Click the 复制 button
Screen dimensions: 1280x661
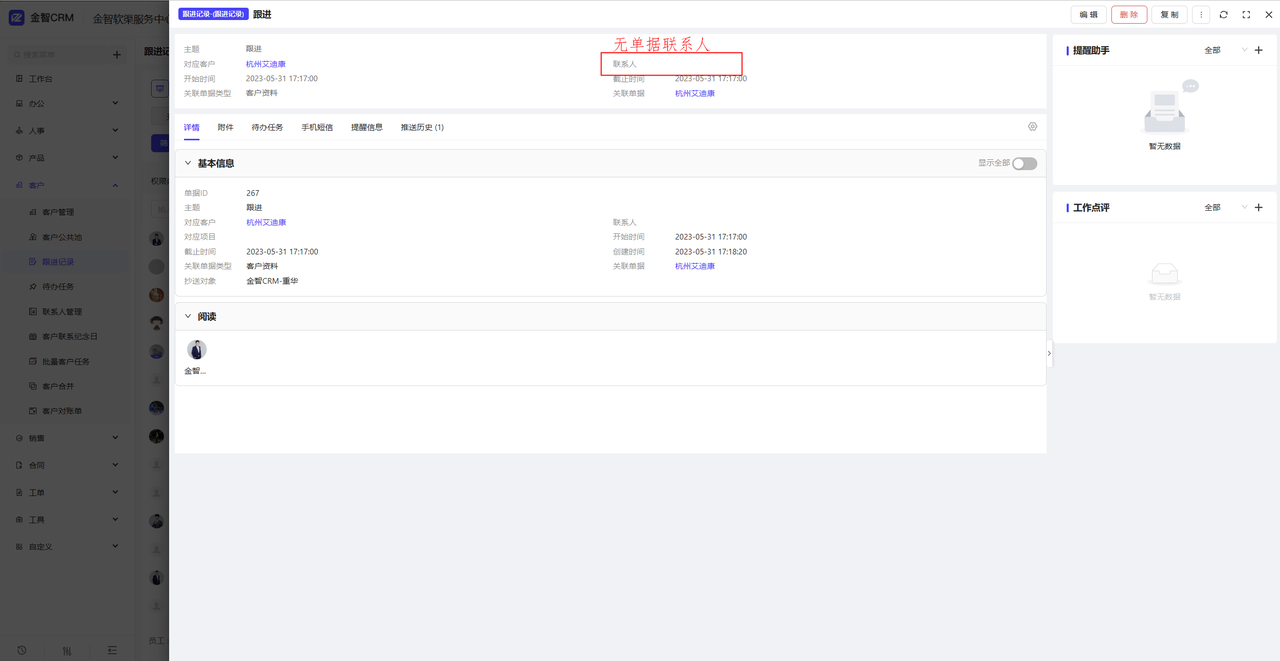tap(1169, 15)
